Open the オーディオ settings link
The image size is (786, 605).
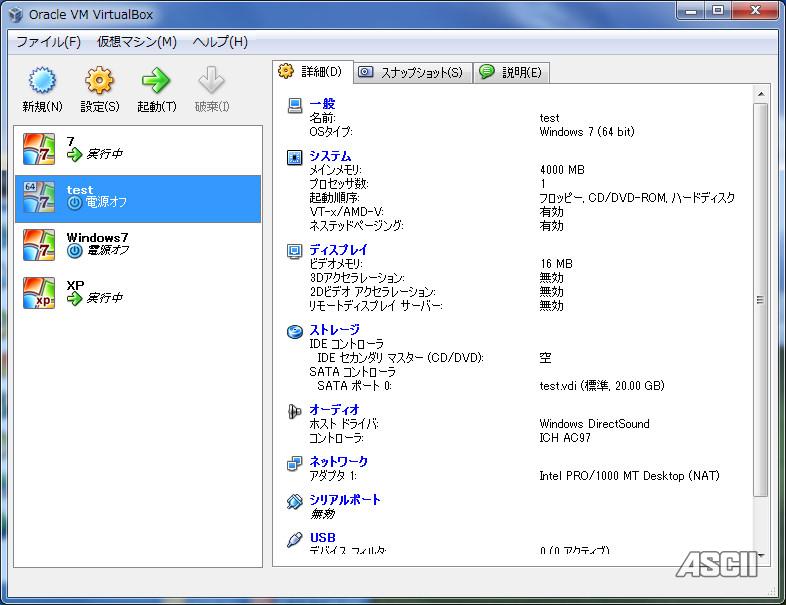pos(334,410)
